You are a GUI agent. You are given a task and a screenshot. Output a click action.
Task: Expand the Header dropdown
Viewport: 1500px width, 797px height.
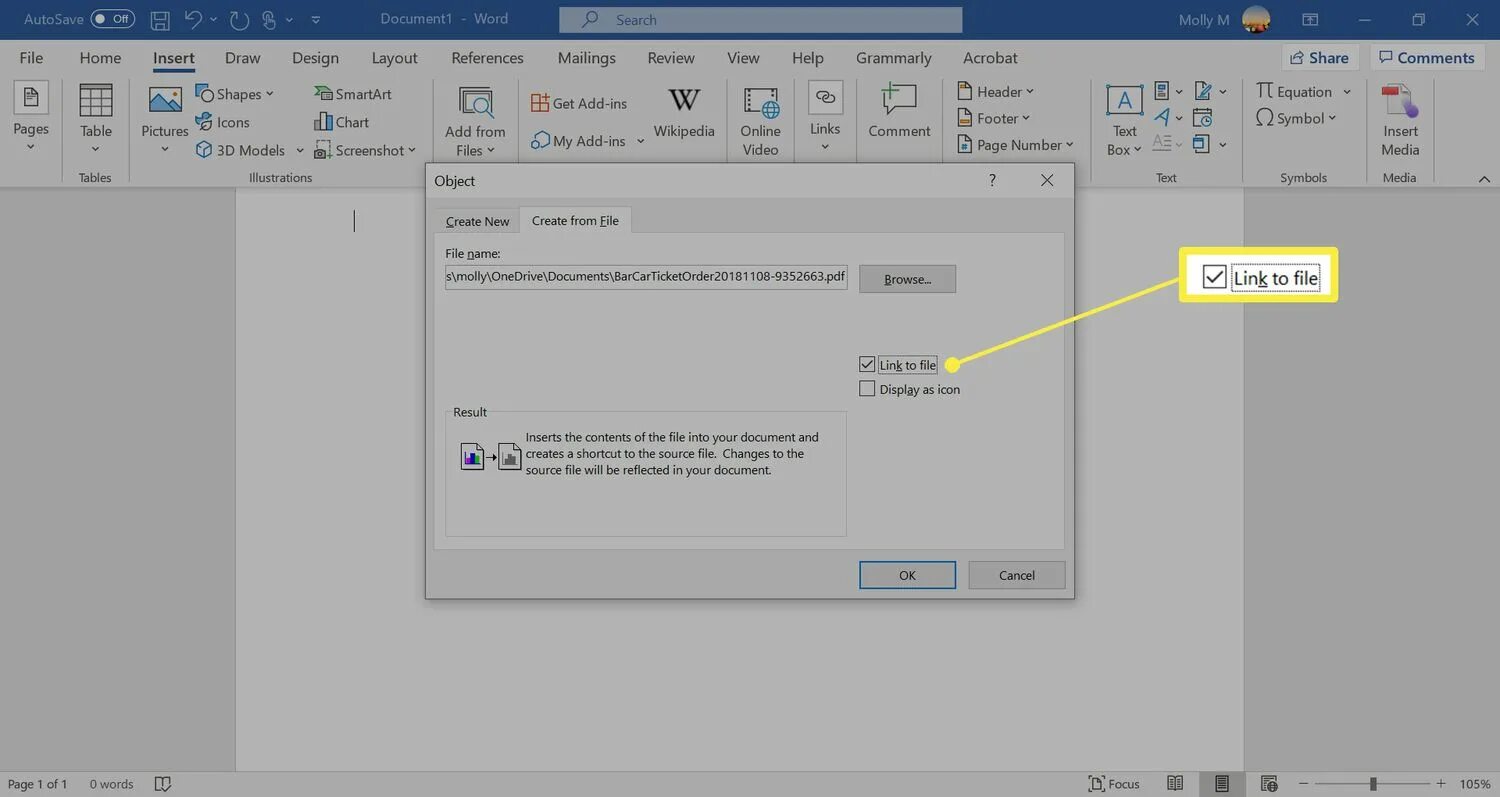tap(1030, 92)
